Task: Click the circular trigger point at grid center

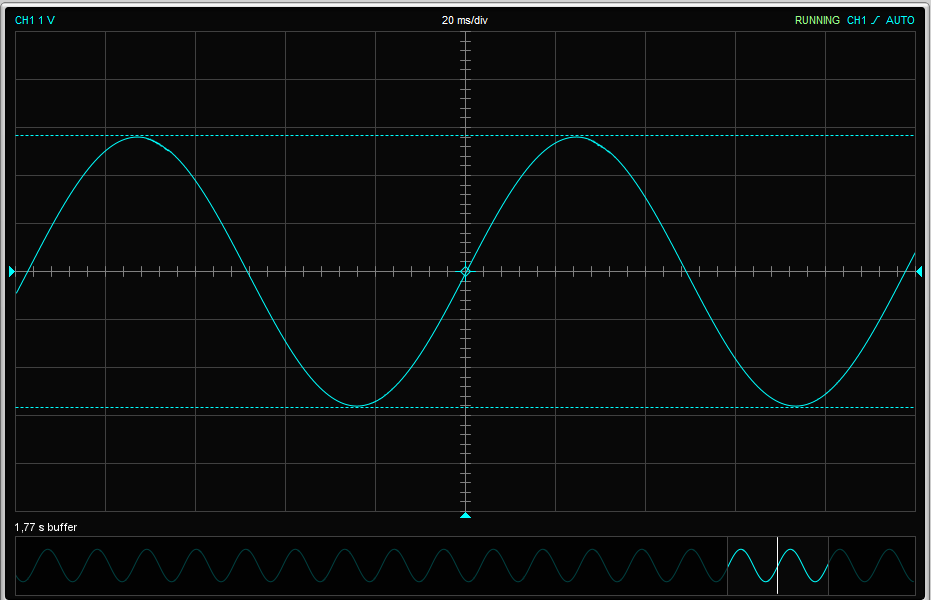Action: pyautogui.click(x=465, y=271)
